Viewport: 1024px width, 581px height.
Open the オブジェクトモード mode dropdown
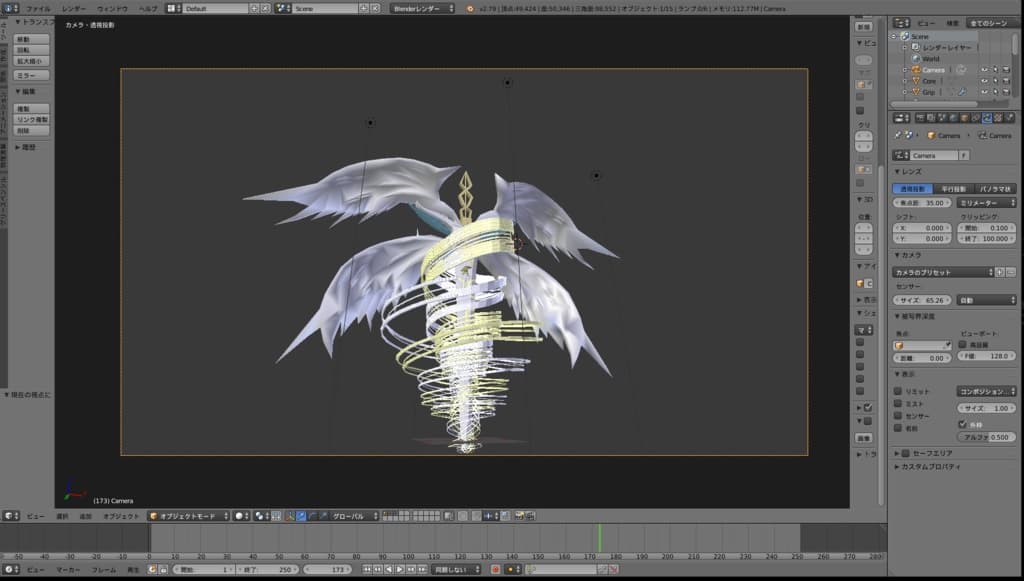[x=187, y=516]
